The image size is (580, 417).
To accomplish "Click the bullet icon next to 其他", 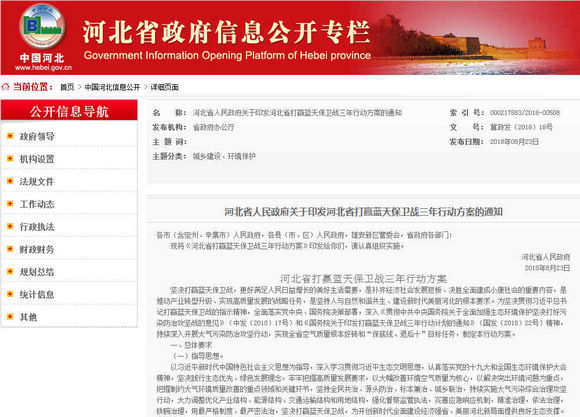I will (10, 317).
